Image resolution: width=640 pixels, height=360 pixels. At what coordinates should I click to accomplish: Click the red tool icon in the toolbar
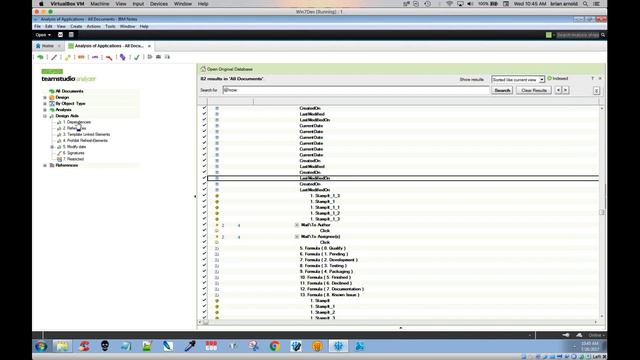click(x=109, y=57)
